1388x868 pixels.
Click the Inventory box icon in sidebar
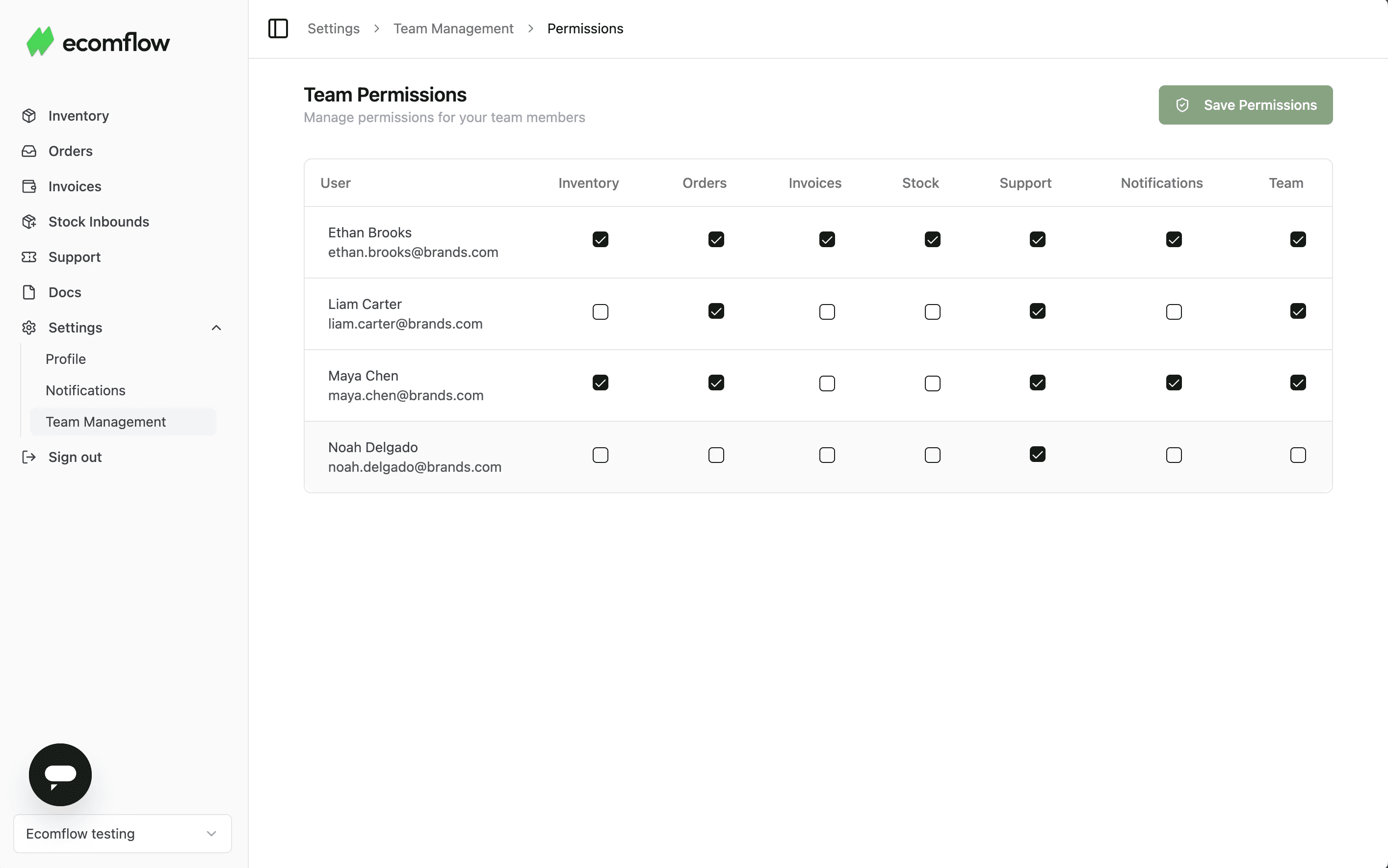coord(29,116)
